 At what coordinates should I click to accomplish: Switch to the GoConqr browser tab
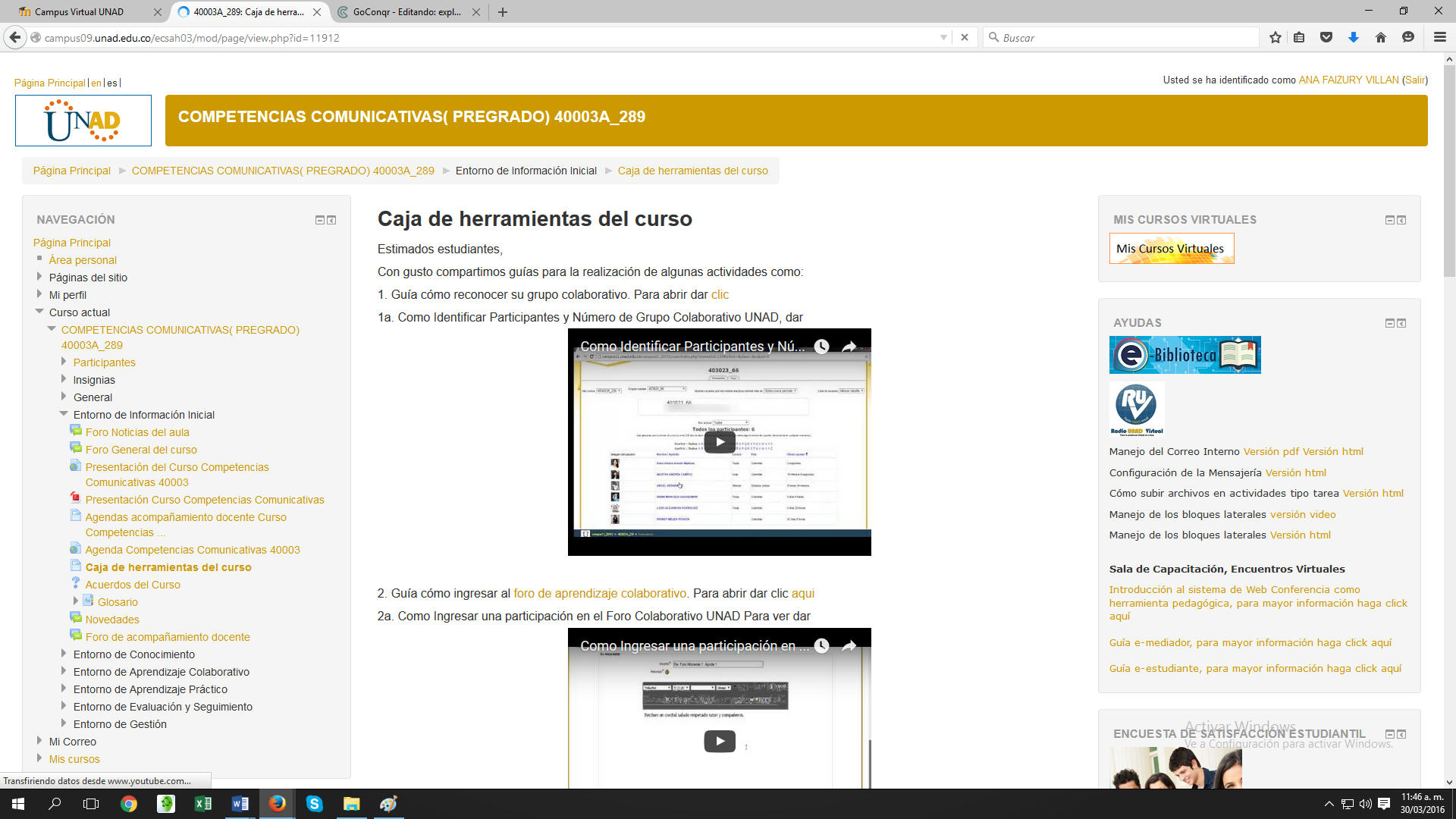(406, 12)
